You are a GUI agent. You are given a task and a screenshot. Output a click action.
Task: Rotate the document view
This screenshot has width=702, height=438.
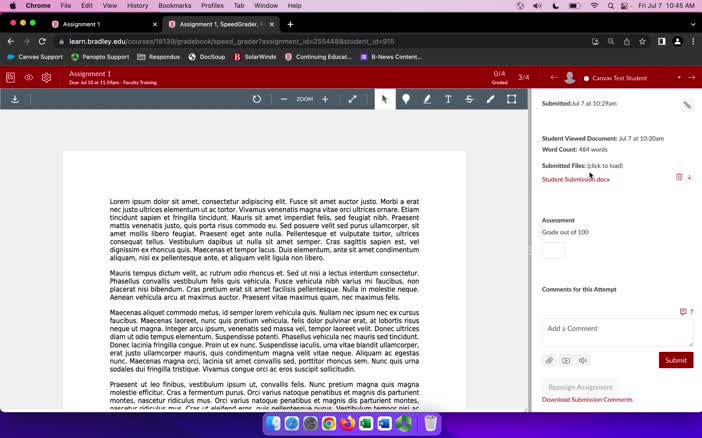click(257, 99)
